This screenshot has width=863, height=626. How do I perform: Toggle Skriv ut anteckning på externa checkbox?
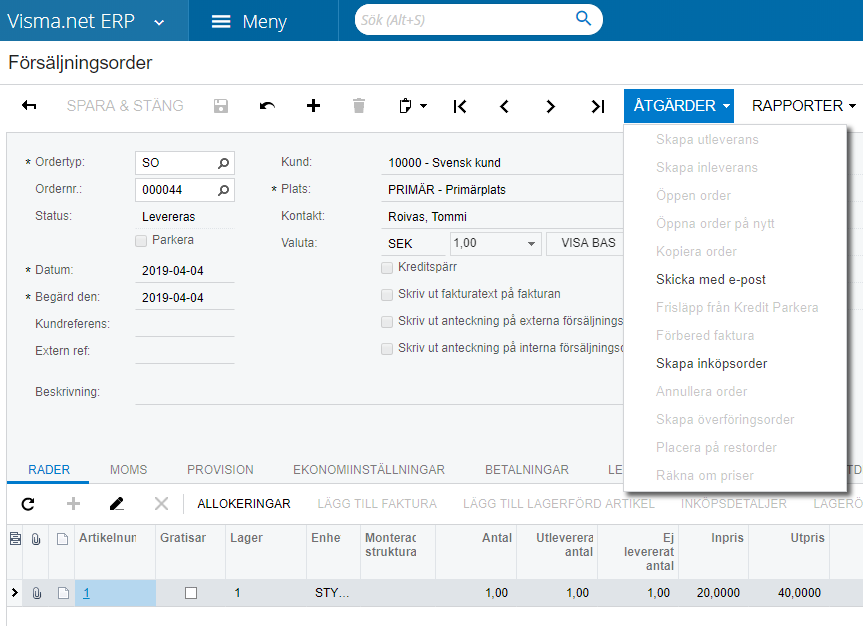pos(387,322)
